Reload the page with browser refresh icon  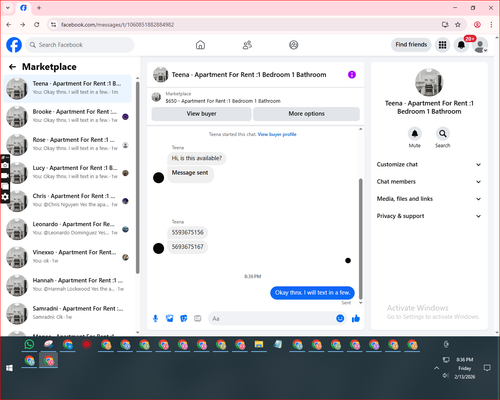pos(37,25)
